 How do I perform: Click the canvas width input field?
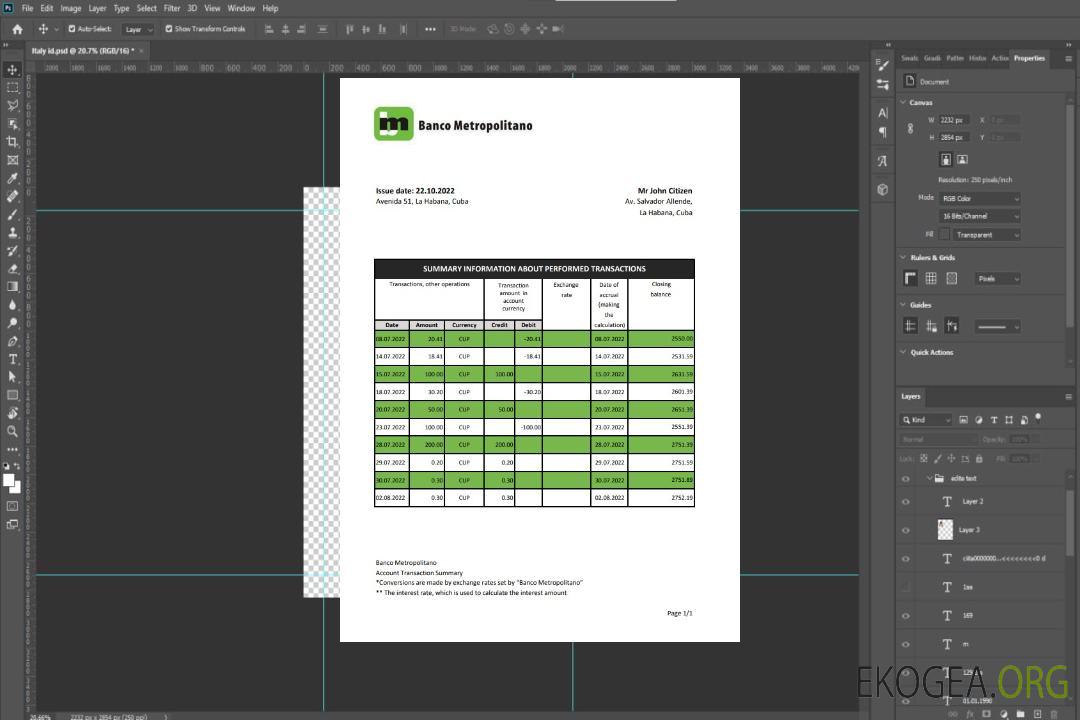[x=953, y=120]
